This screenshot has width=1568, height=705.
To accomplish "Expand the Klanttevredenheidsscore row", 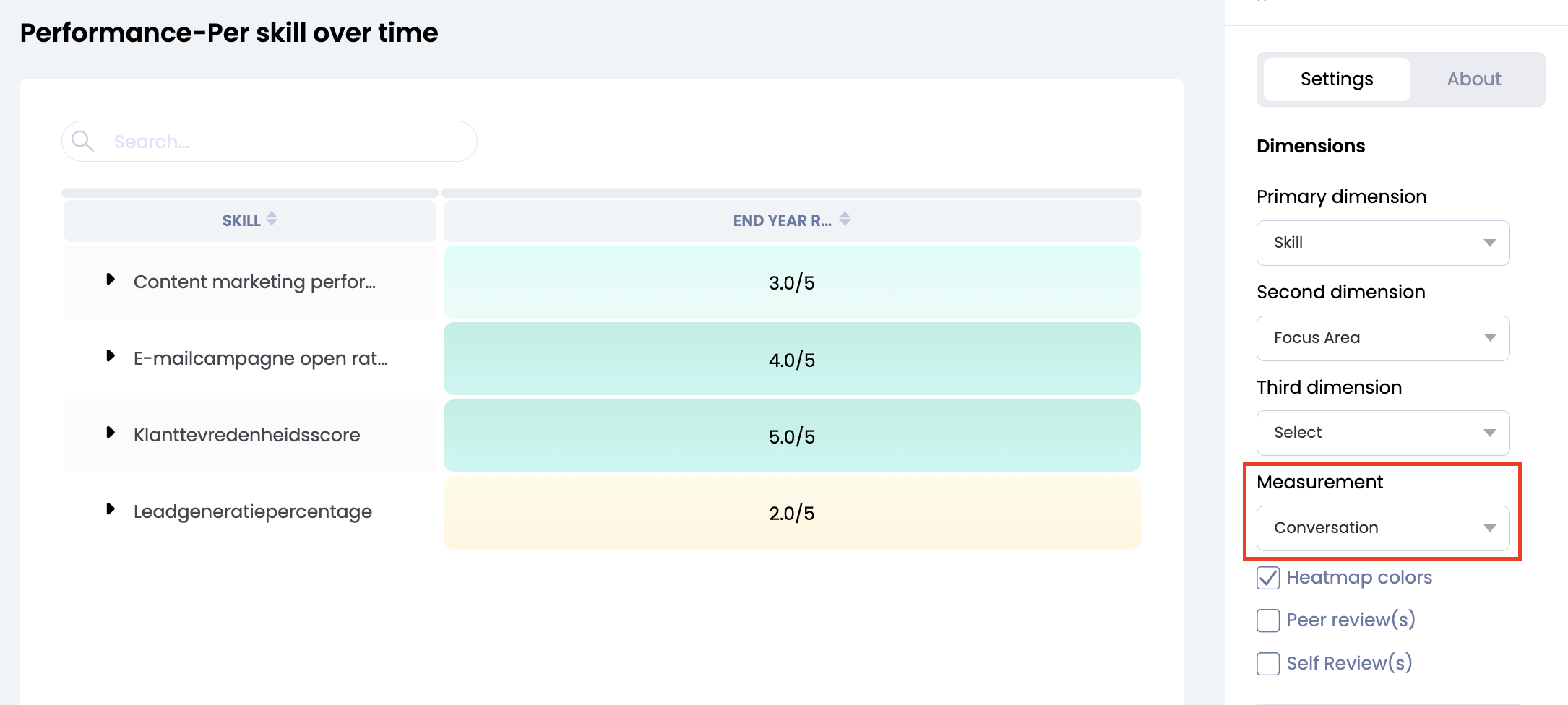I will (111, 433).
